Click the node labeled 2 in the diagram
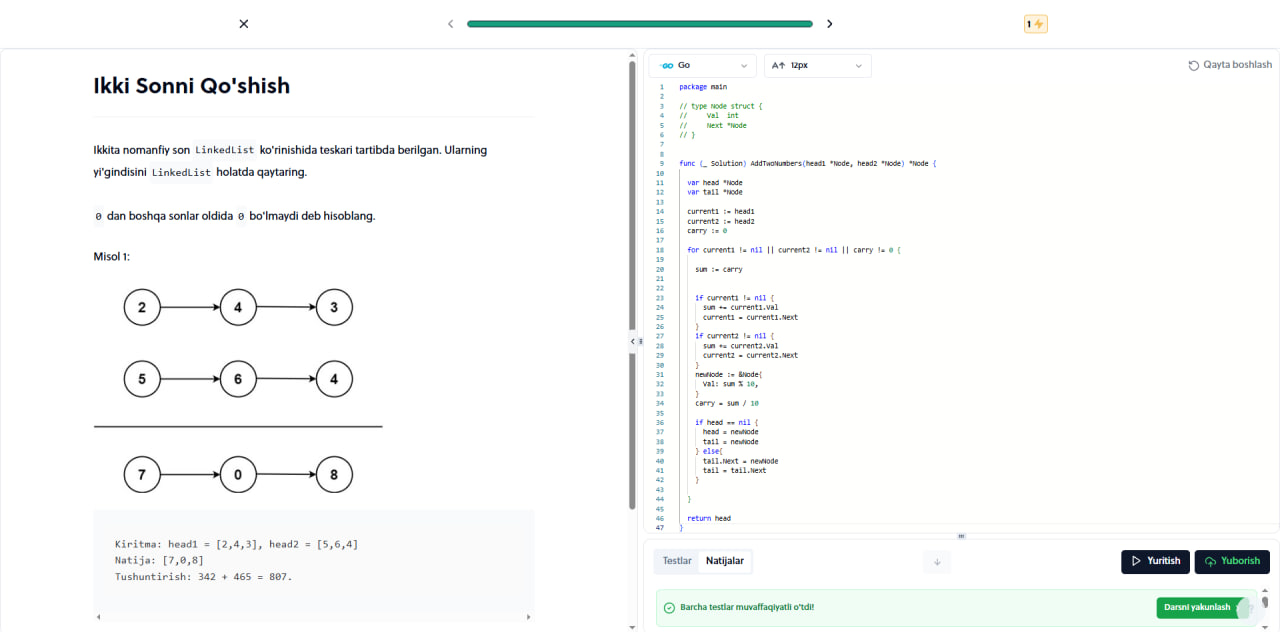 coord(142,307)
